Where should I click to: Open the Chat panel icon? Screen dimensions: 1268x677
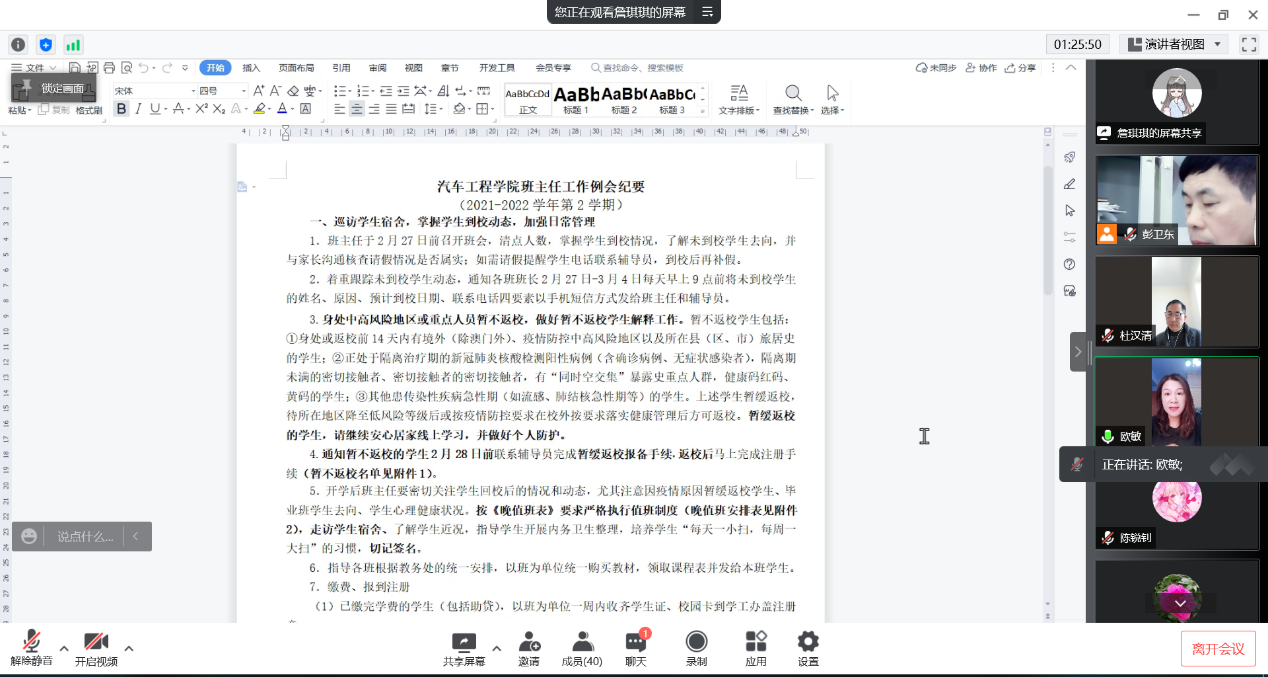(x=635, y=642)
